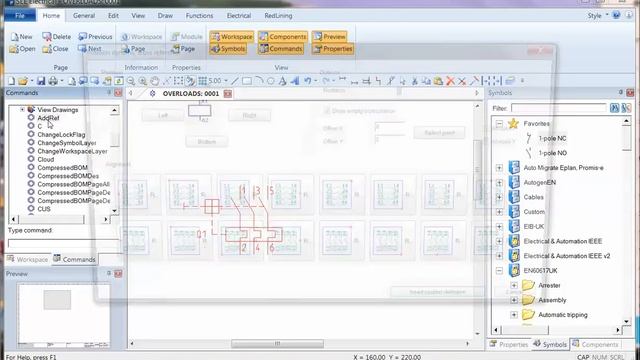The height and width of the screenshot is (360, 640).
Task: Select the dashed rectangle selection tool
Action: pos(178,81)
